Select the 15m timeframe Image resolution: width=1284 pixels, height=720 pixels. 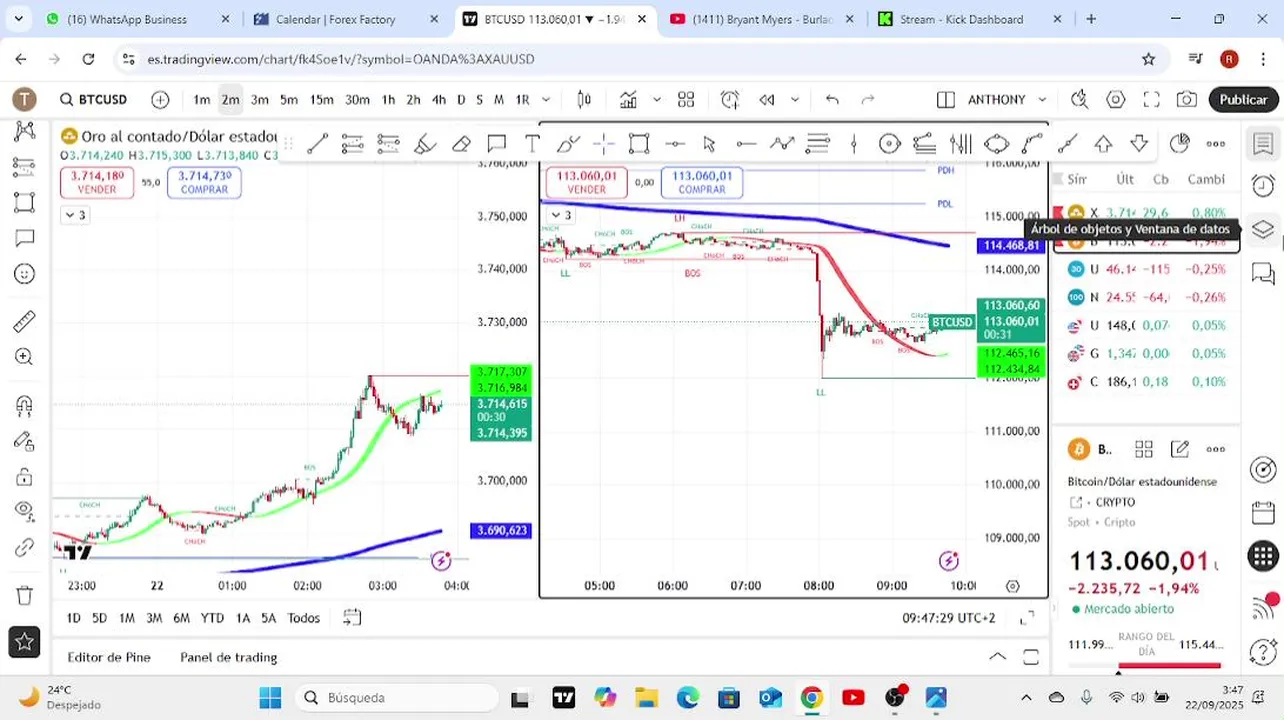tap(321, 99)
